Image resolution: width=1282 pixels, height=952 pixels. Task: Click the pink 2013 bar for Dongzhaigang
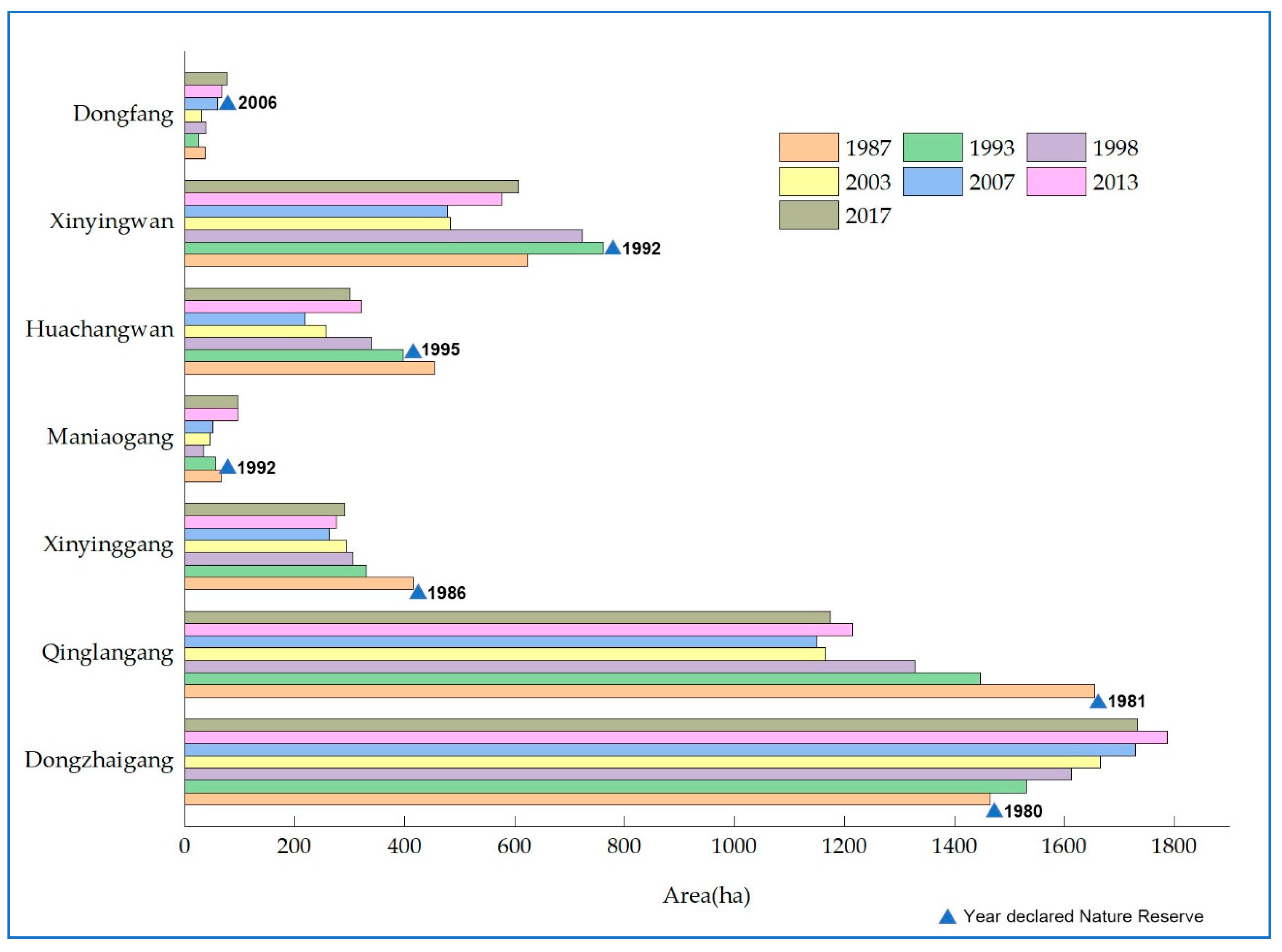[675, 738]
